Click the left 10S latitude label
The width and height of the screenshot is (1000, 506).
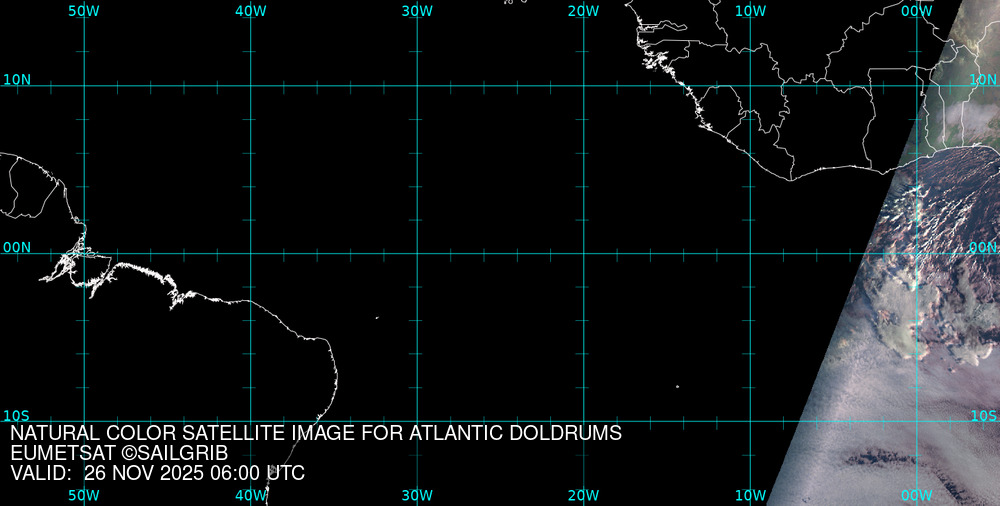coord(17,415)
